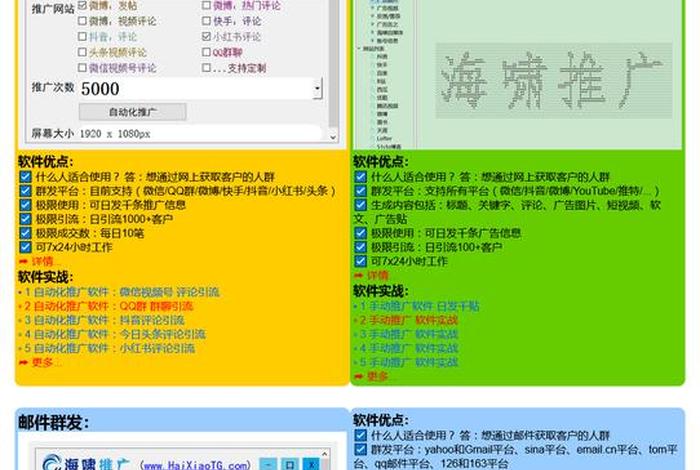Tick the 抖音，评论 checkbox
This screenshot has width=700, height=470.
82,36
